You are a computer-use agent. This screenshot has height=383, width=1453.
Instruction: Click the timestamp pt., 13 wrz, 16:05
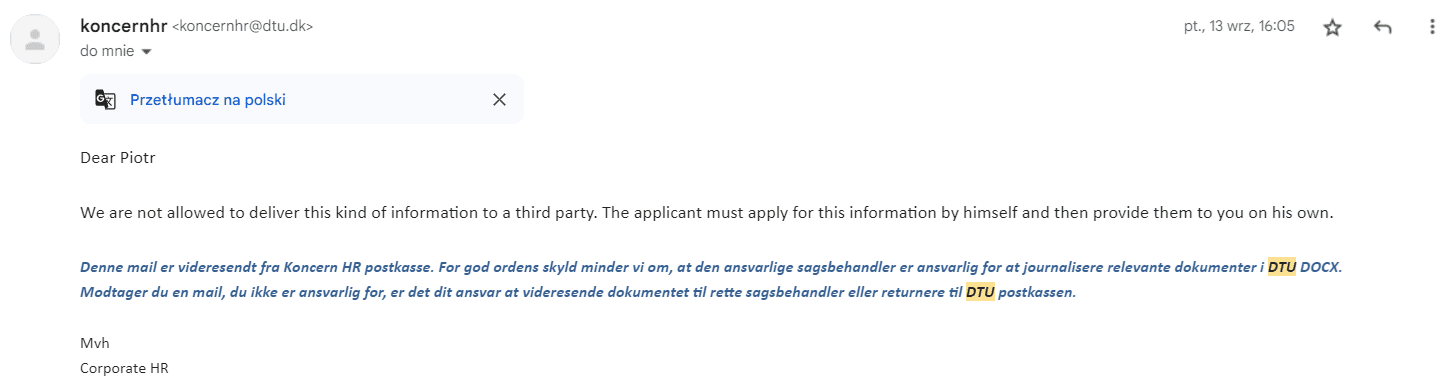click(x=1239, y=27)
